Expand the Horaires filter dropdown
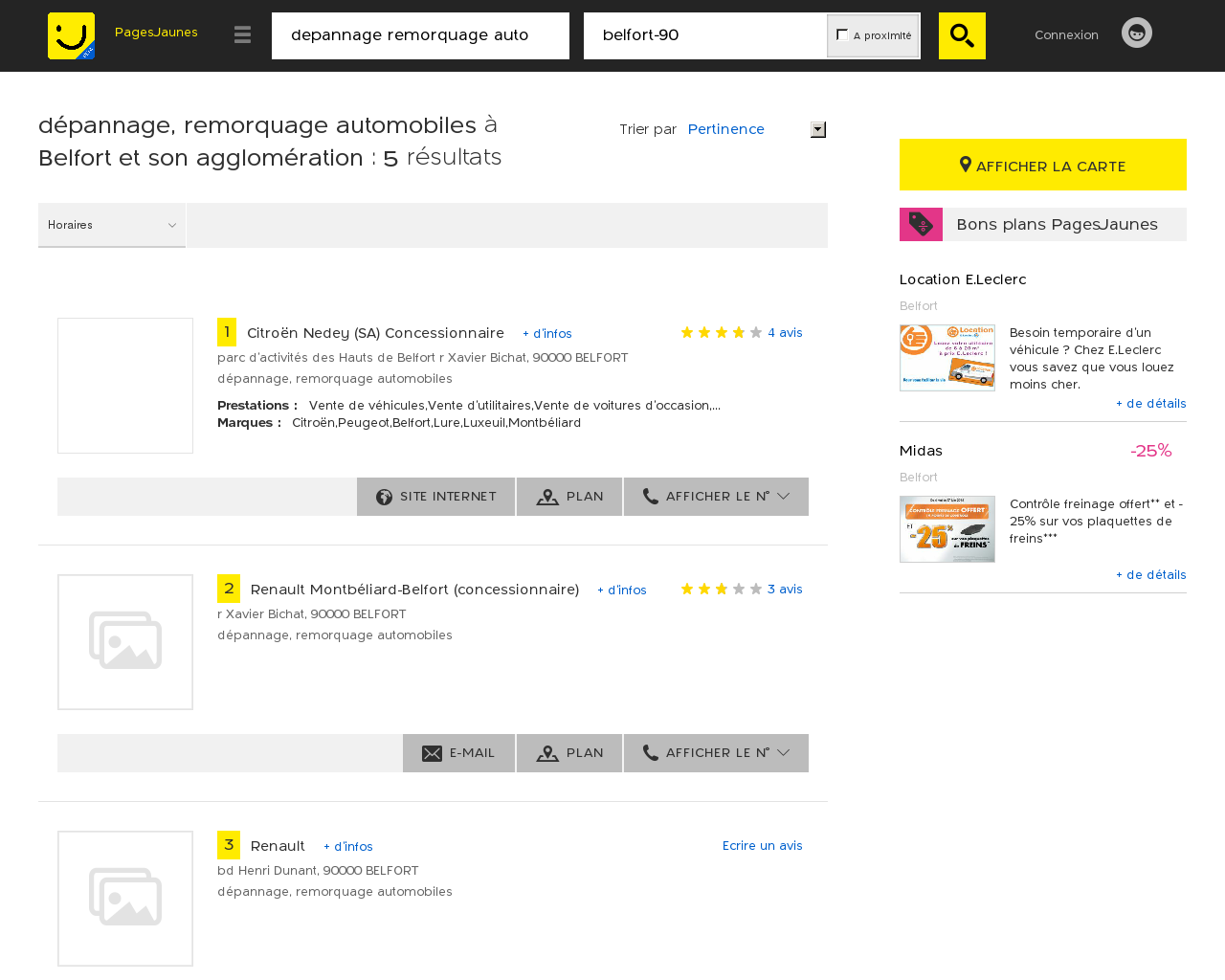 coord(112,225)
